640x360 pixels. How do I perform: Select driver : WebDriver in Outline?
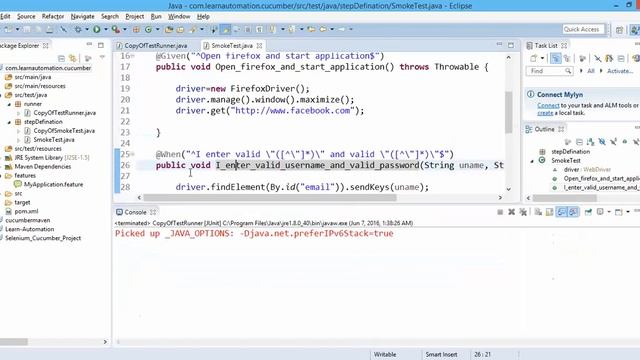point(587,170)
